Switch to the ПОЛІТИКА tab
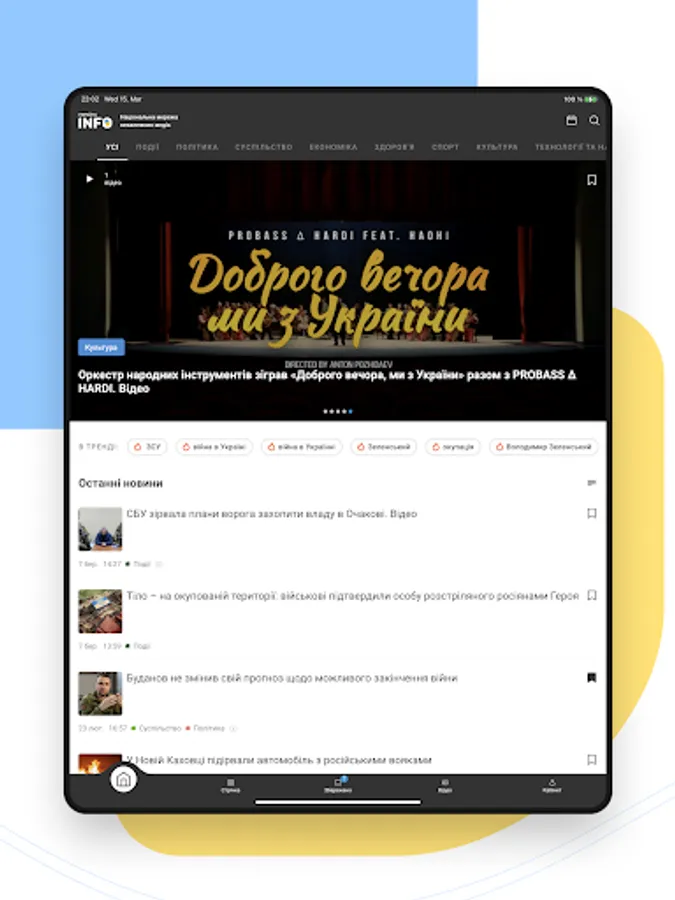 pyautogui.click(x=197, y=147)
